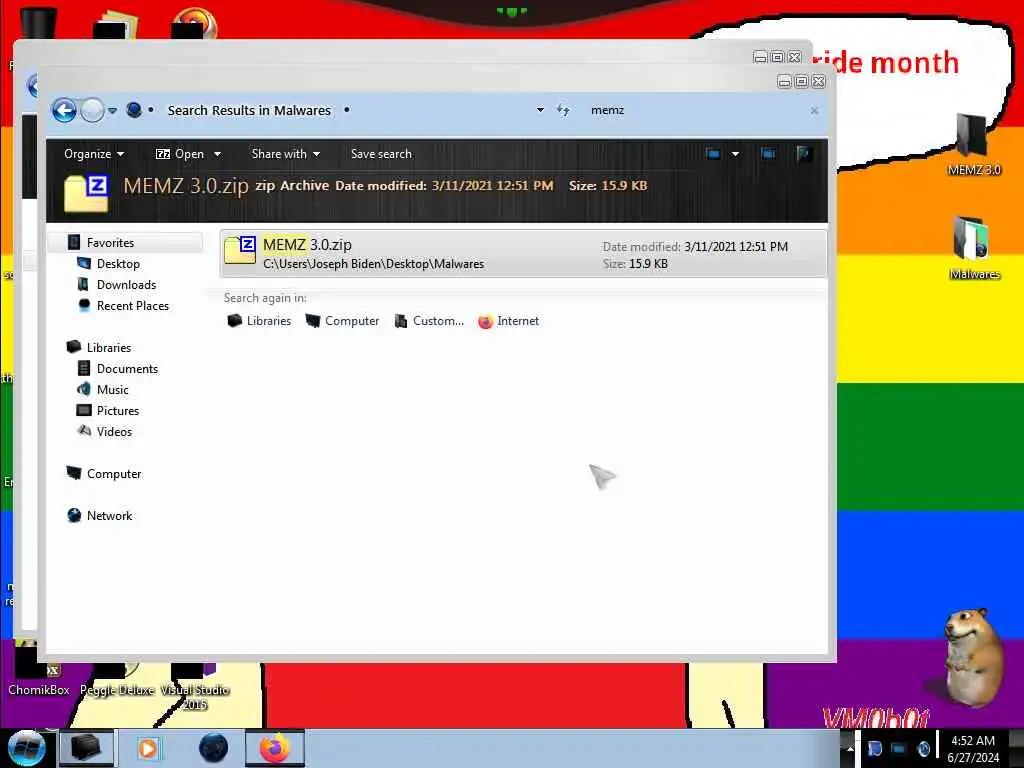Search again in Custom location
This screenshot has height=768, width=1024.
[429, 321]
